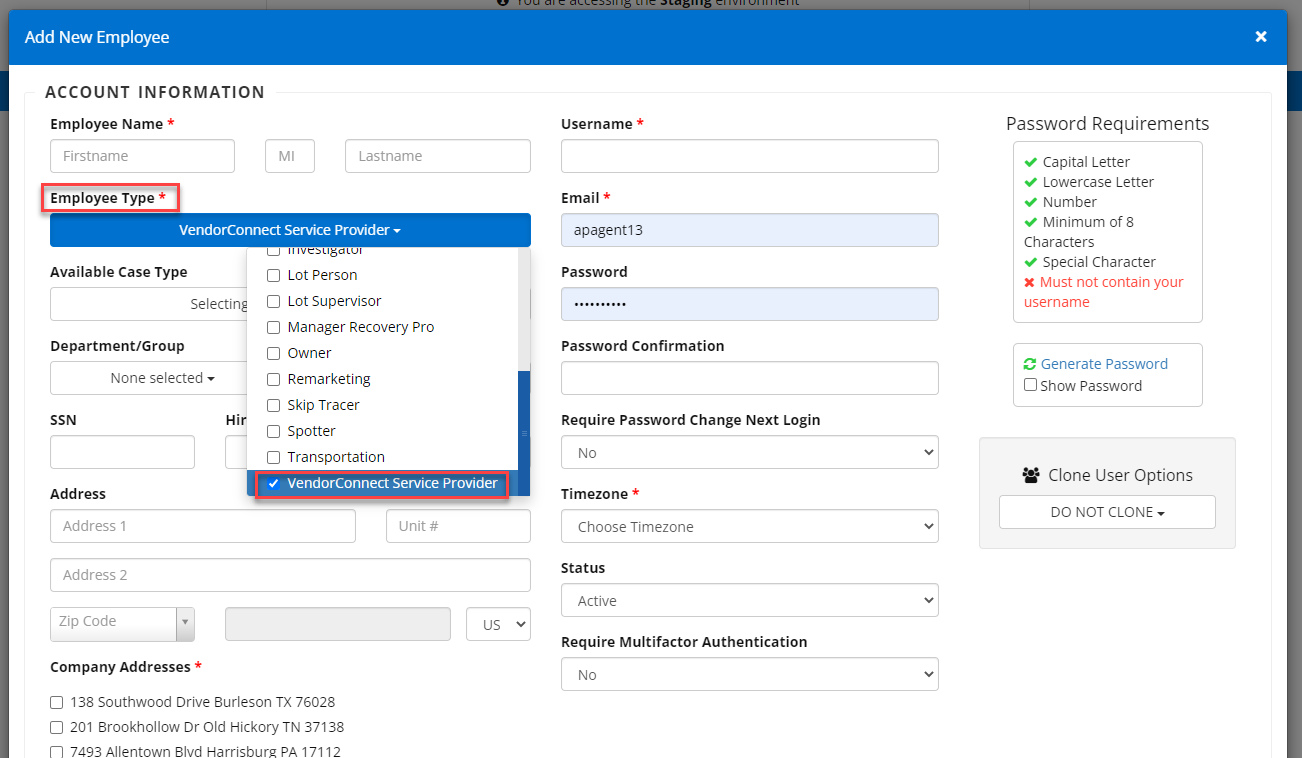Open the Available Case Type dropdown
The image size is (1302, 758).
click(x=150, y=304)
